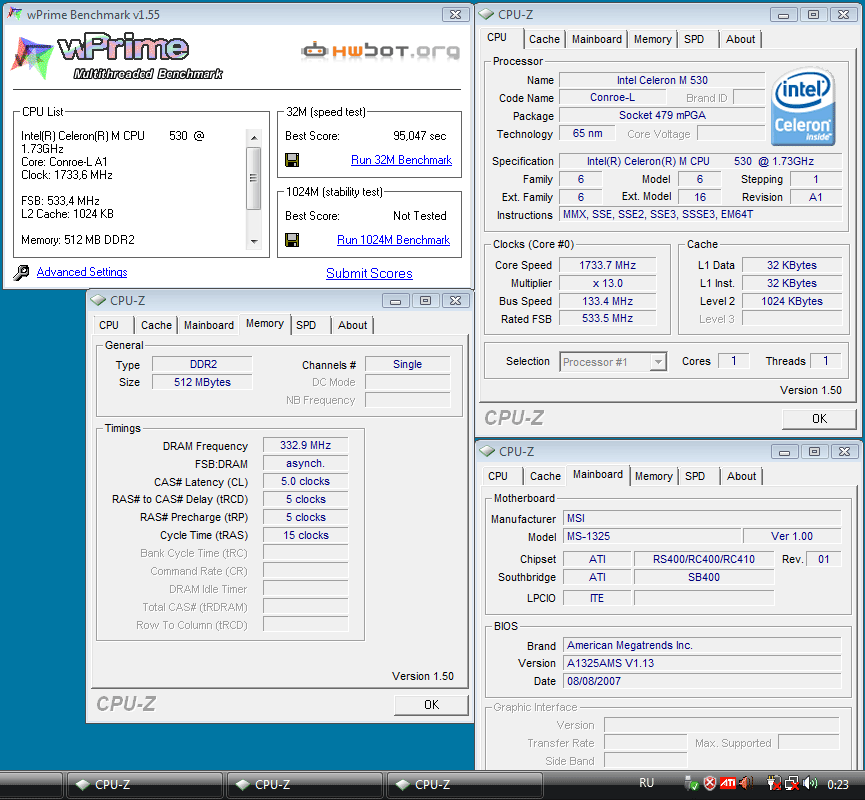Screen dimensions: 865x800
Task: Open the volume speaker tray icon
Action: [x=810, y=783]
